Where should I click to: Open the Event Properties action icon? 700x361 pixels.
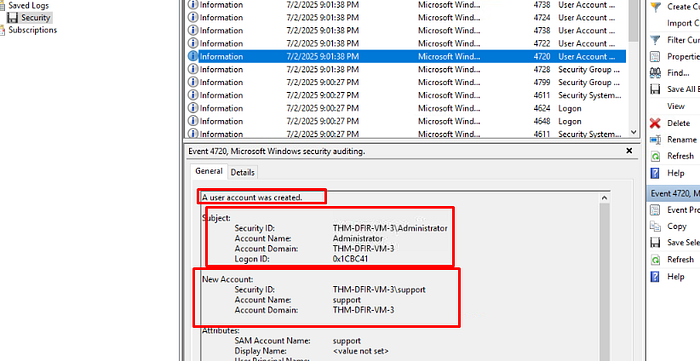pos(655,210)
